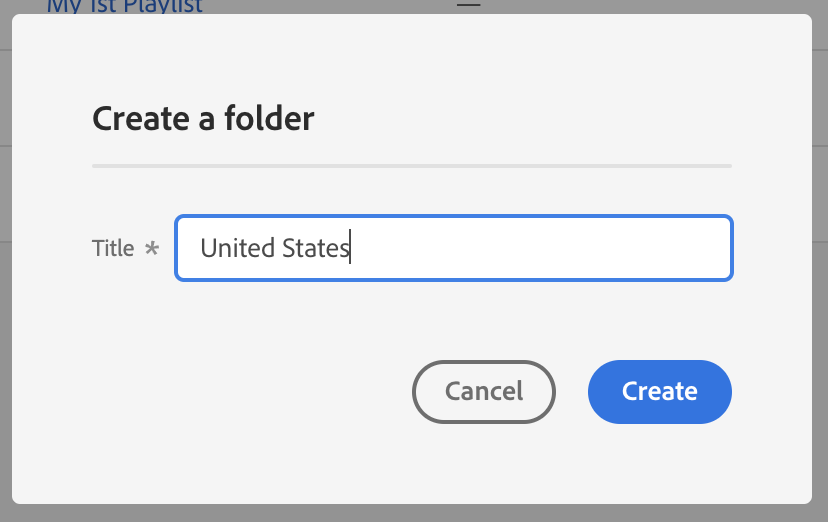The height and width of the screenshot is (522, 828).
Task: Cancel the folder creation dialog
Action: (483, 391)
